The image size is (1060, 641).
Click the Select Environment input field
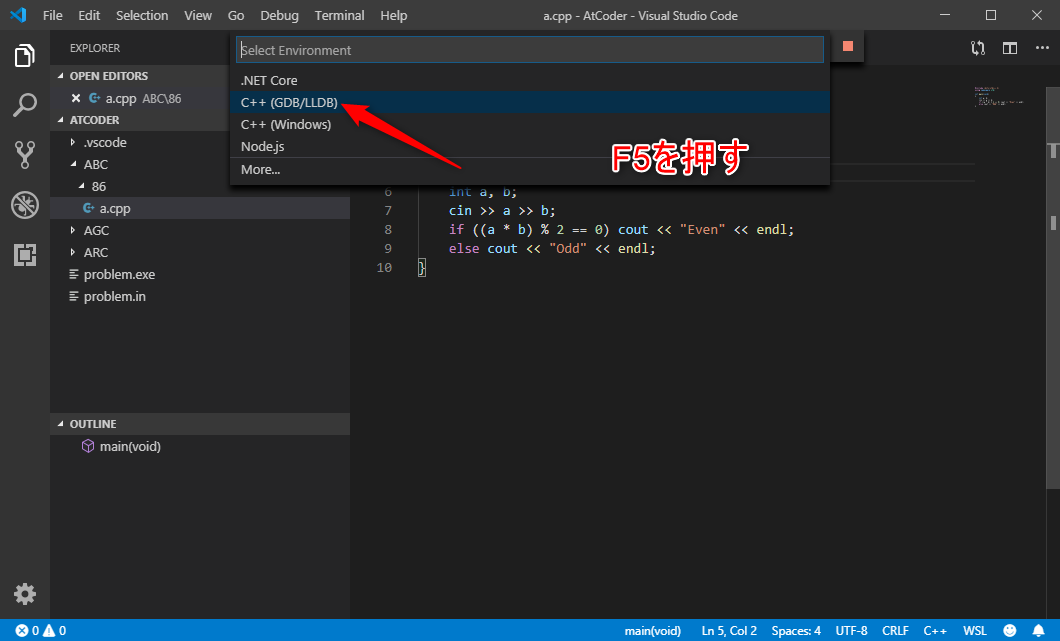[530, 50]
